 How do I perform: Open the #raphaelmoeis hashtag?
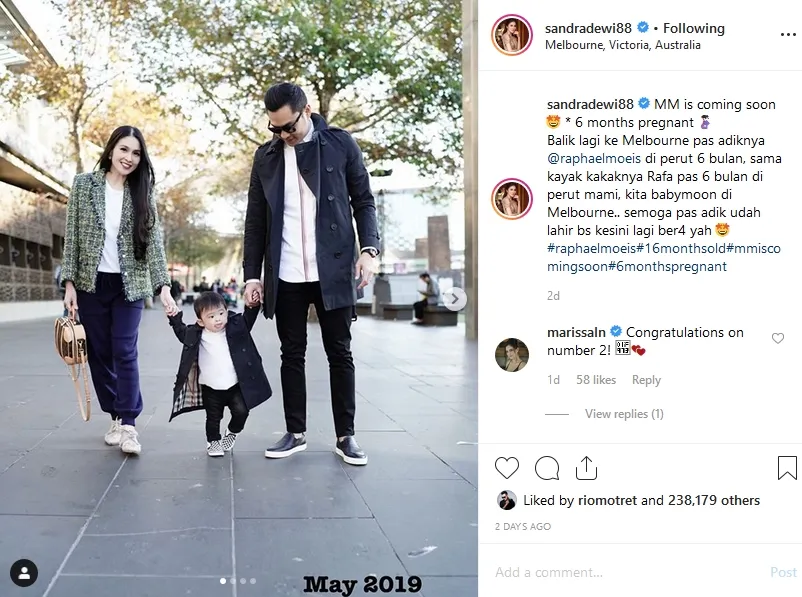tap(591, 249)
